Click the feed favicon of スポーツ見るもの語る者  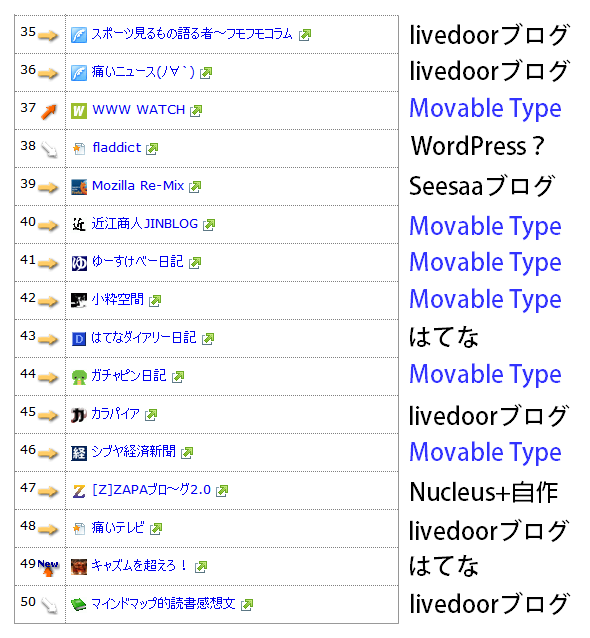79,35
